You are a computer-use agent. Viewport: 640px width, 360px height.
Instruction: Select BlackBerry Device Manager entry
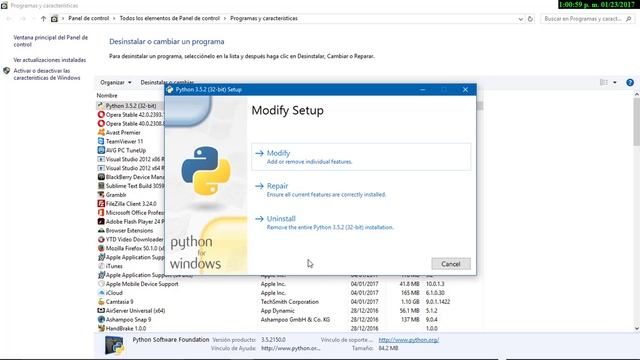(x=131, y=177)
